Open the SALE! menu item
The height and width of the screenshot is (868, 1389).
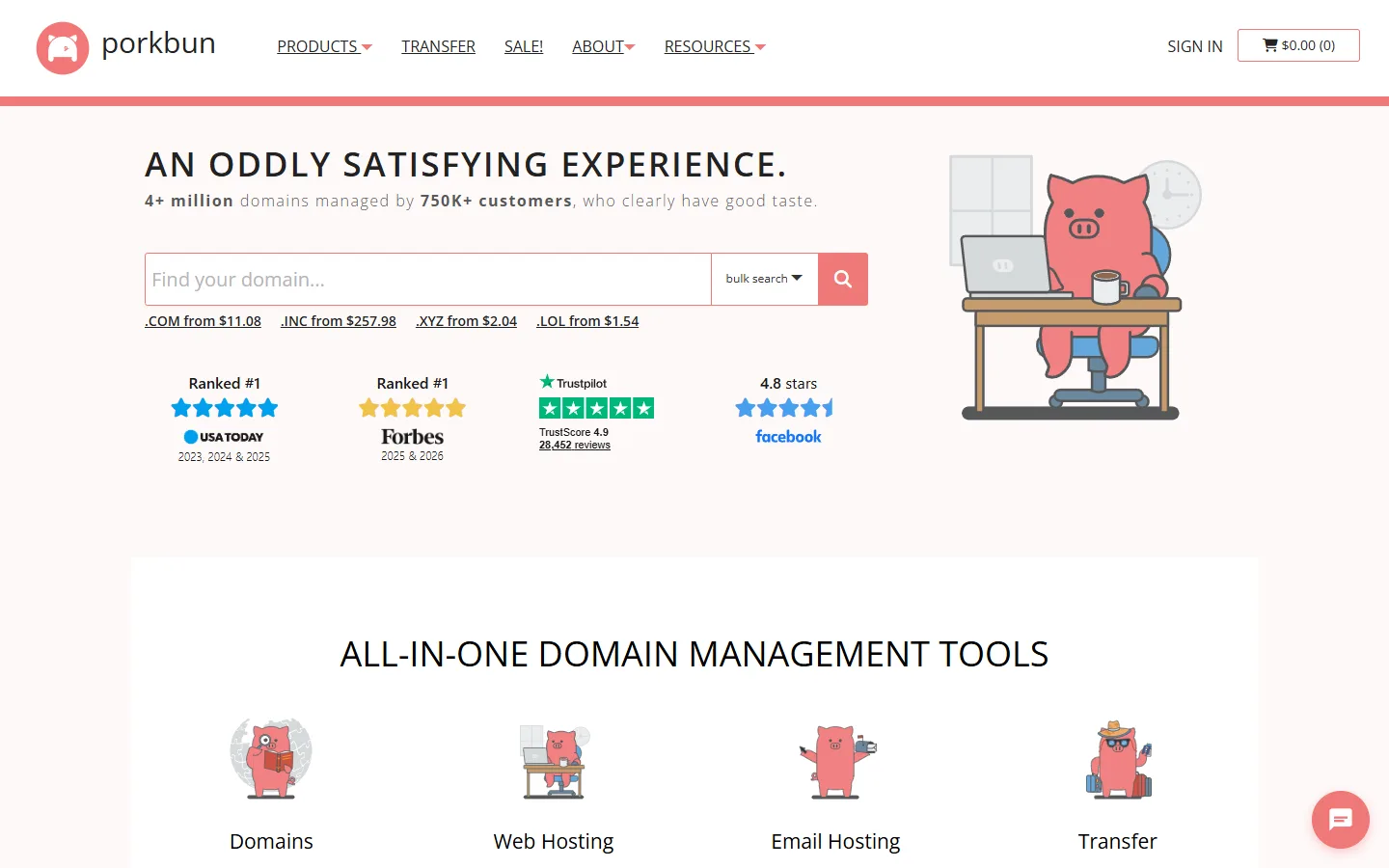click(524, 46)
